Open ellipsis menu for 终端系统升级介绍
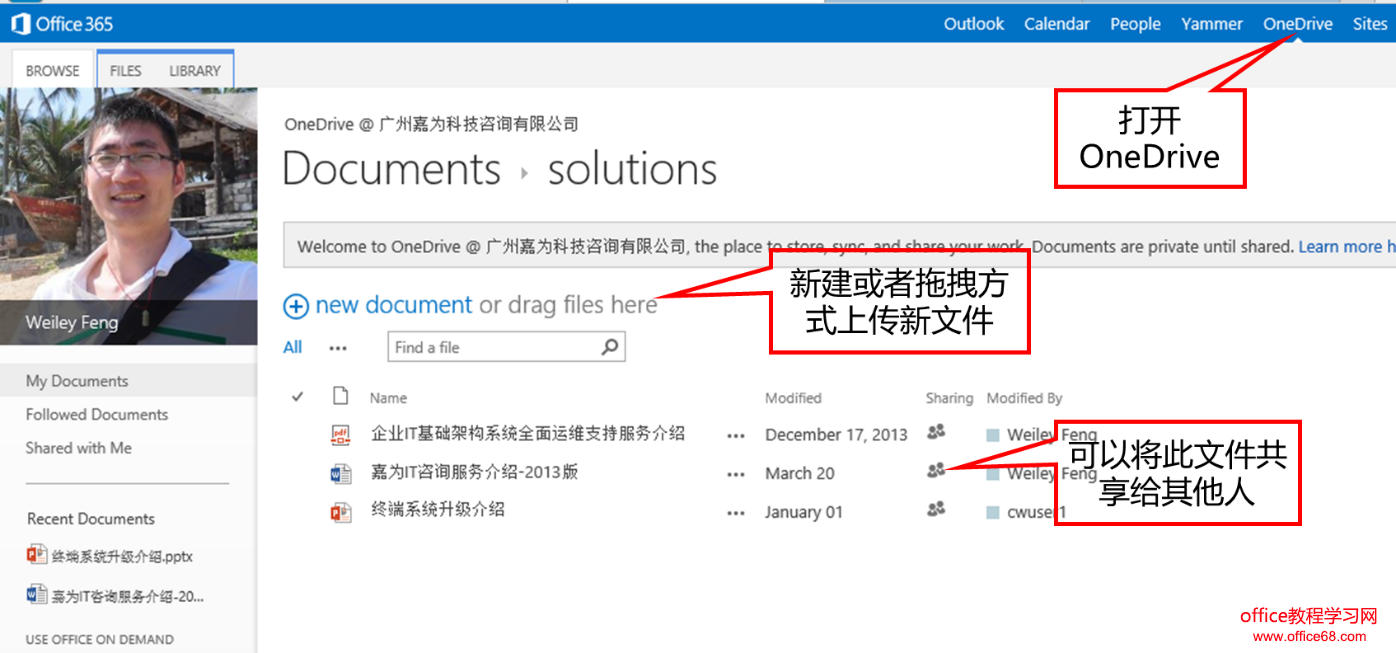The height and width of the screenshot is (653, 1396). pos(737,513)
